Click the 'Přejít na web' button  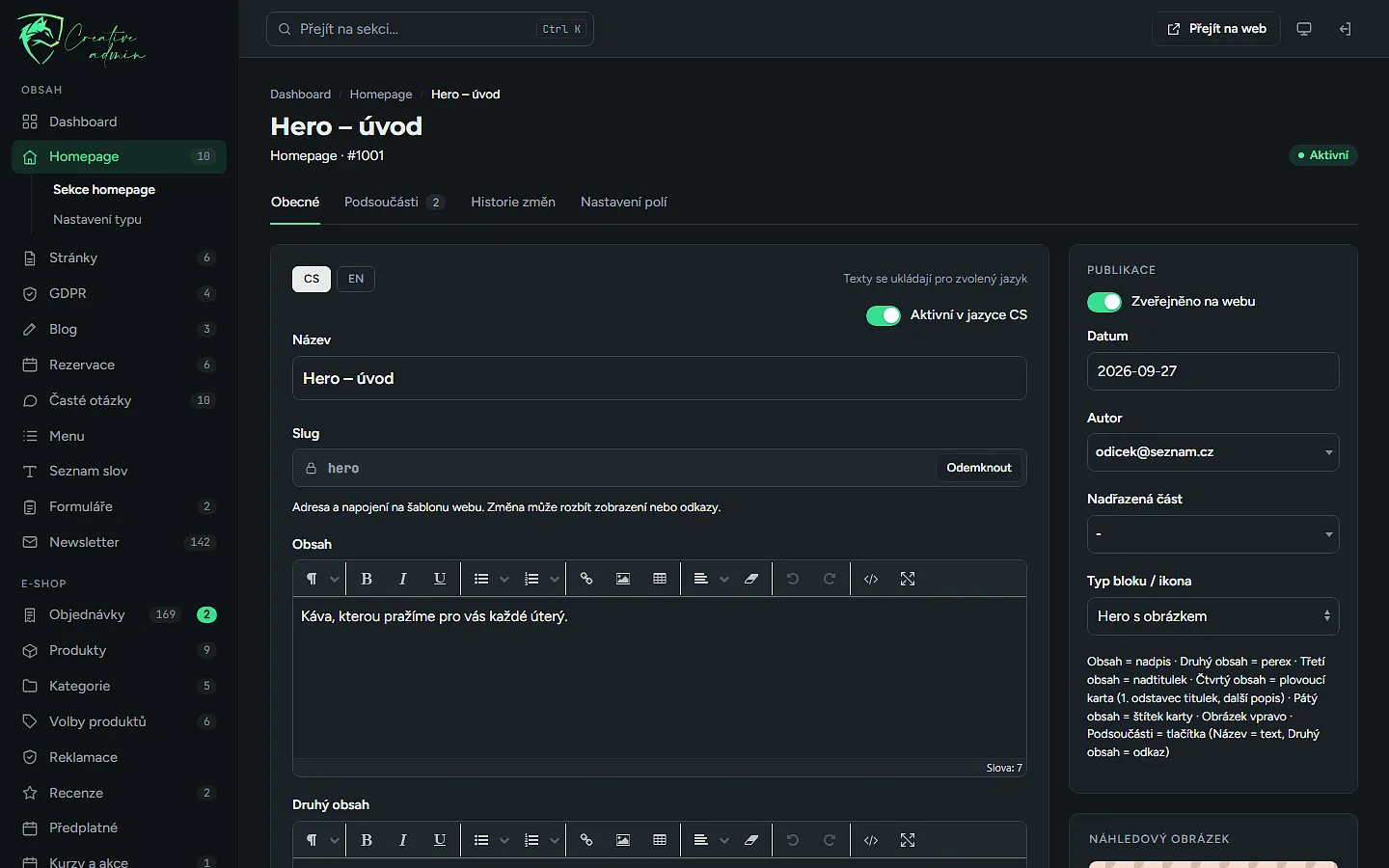point(1216,29)
